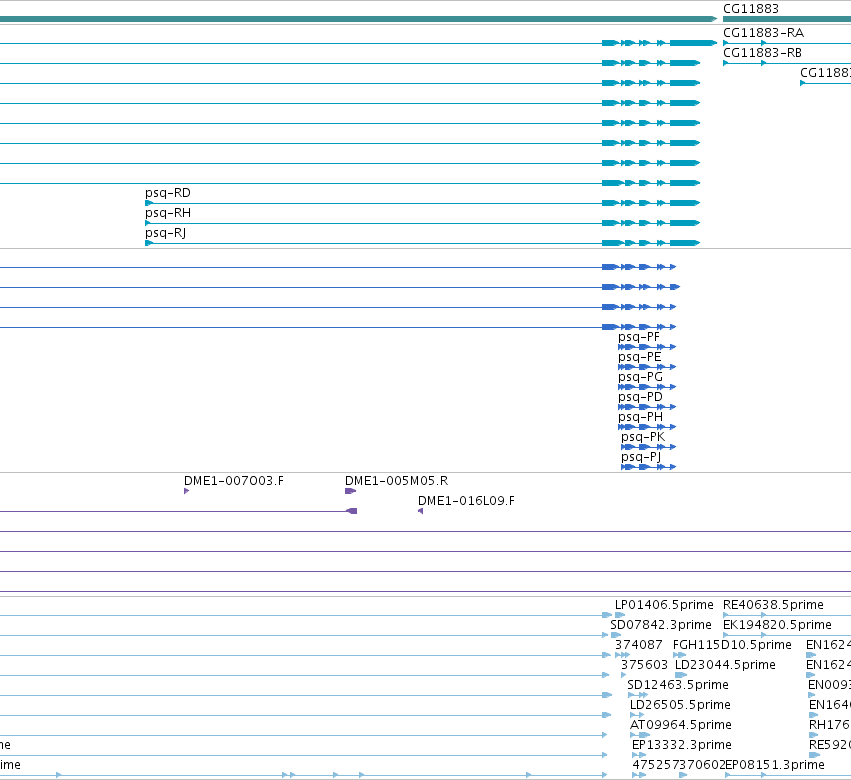The image size is (851, 780).
Task: Click the AT09964.5prime EST label
Action: 681,725
